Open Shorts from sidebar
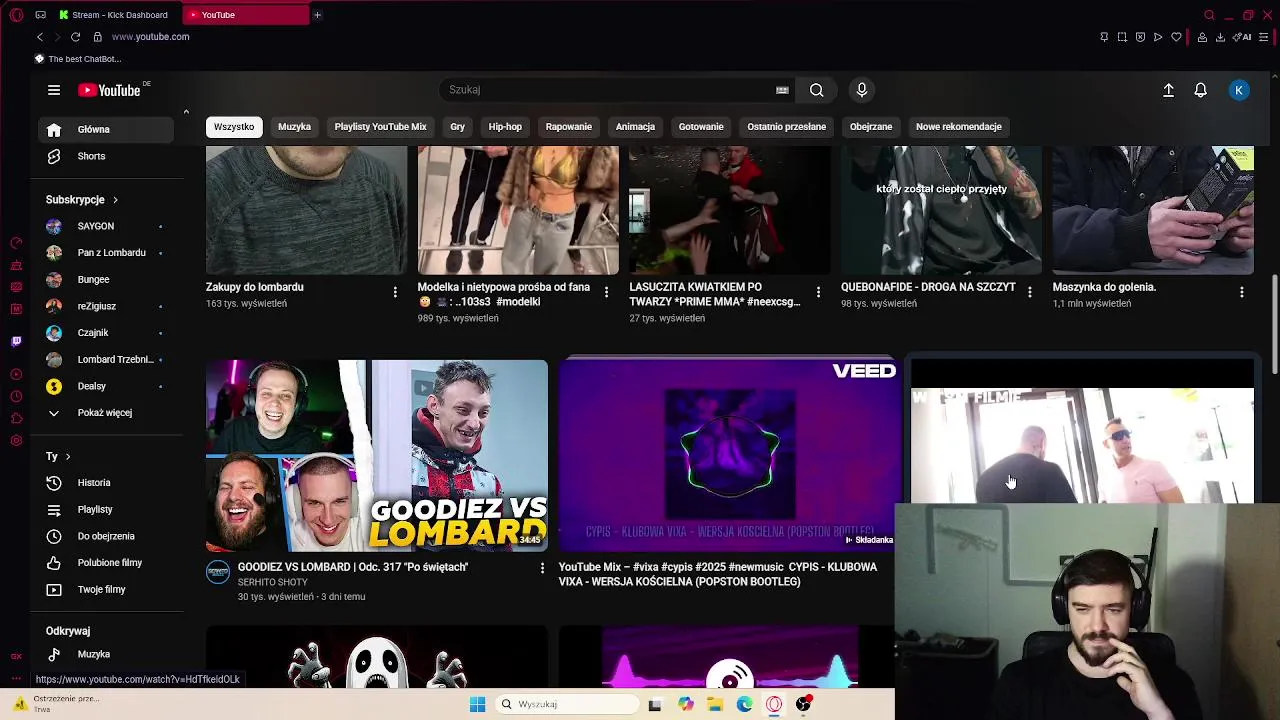This screenshot has height=720, width=1280. 107,156
